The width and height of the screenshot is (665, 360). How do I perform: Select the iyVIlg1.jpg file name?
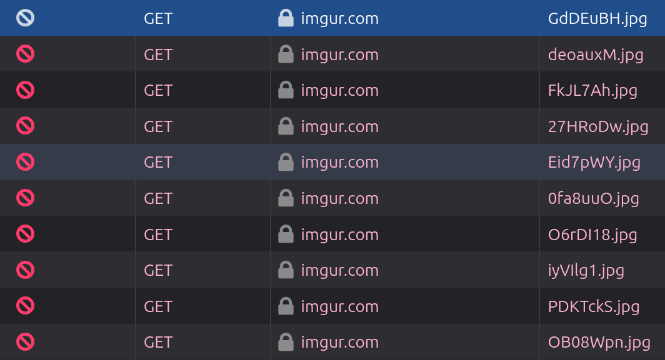[586, 271]
